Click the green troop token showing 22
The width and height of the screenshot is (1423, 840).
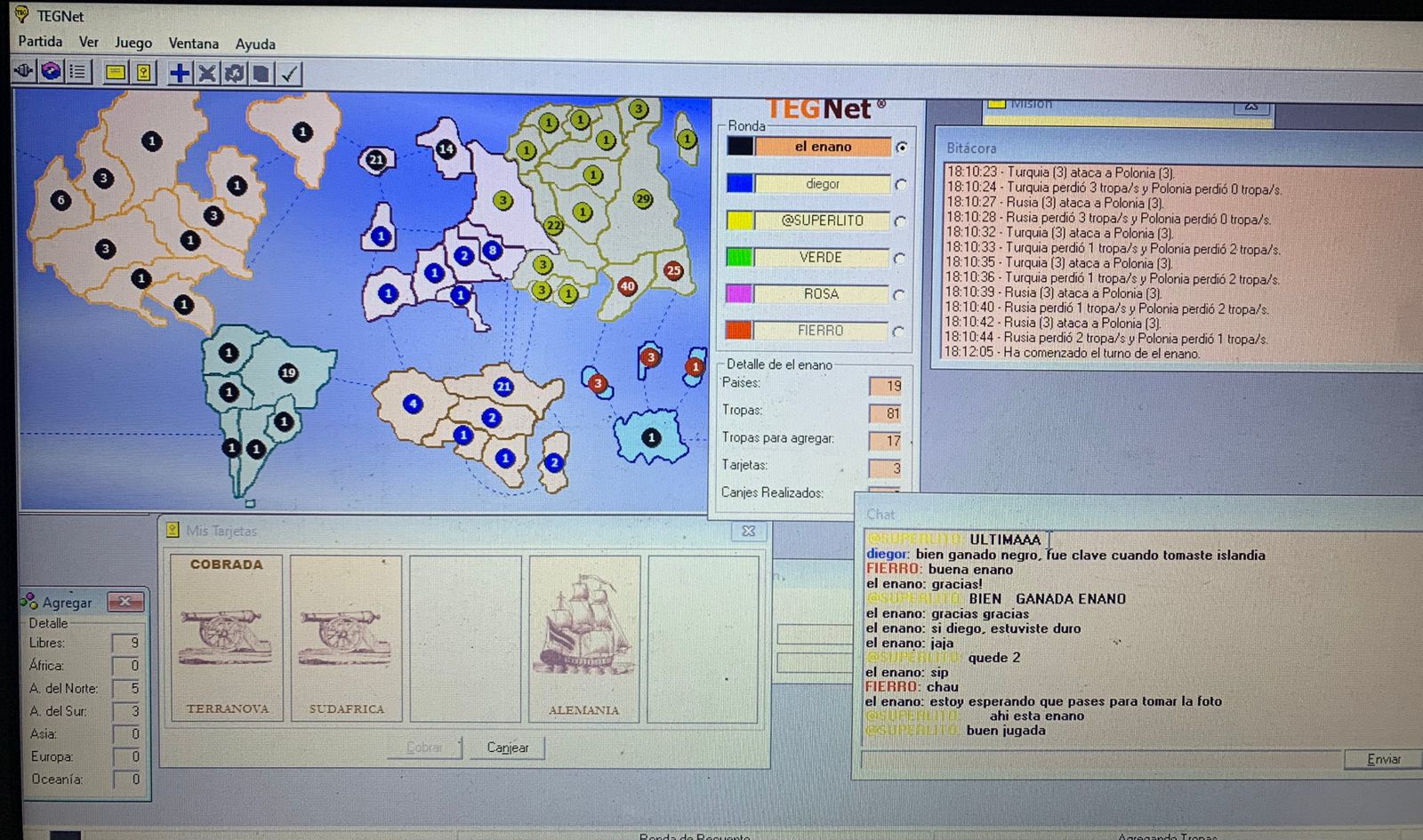[554, 226]
